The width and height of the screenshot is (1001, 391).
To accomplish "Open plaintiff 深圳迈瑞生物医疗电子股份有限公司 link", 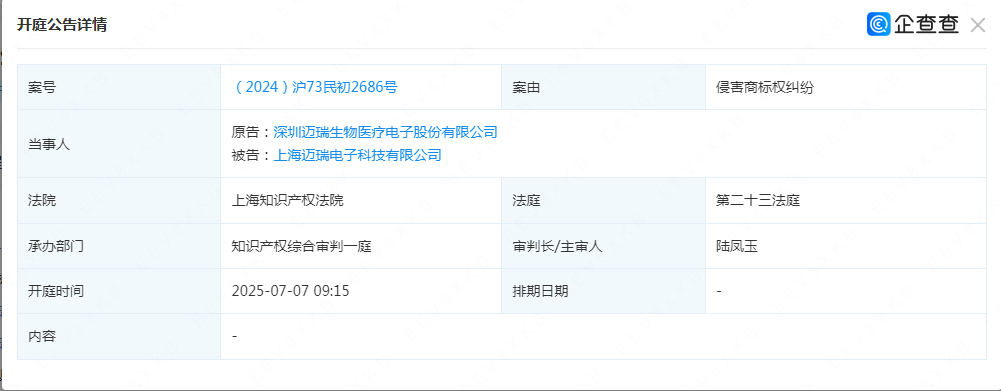I will 385,132.
